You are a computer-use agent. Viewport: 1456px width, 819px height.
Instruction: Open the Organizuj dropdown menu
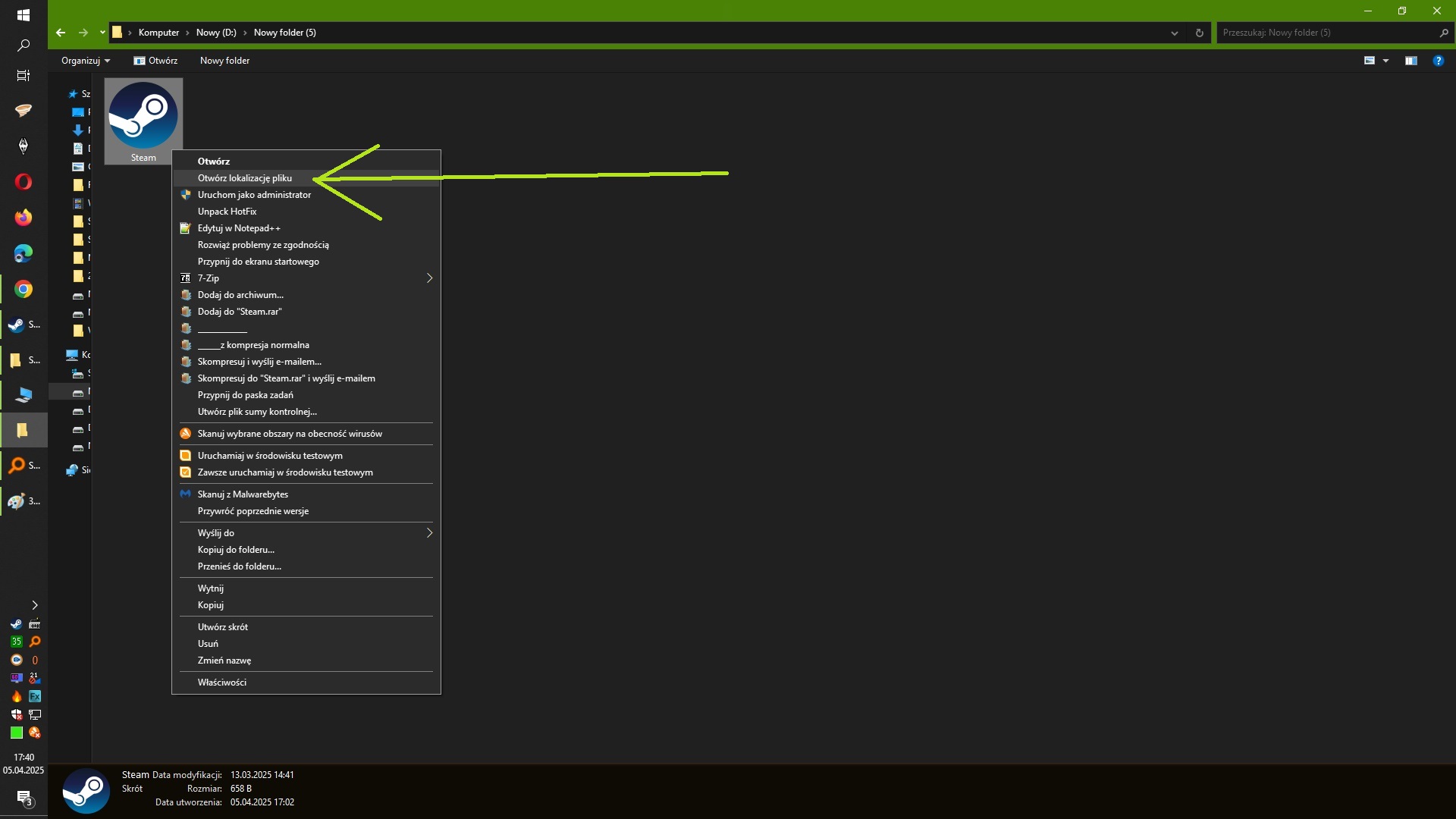(85, 61)
